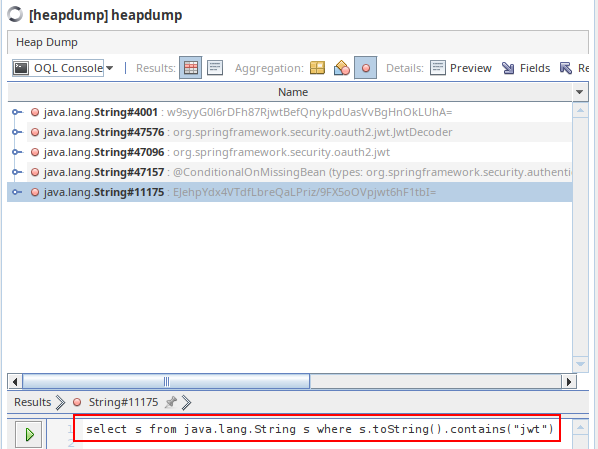Click the horizontal scrollbar thumb
598x449 pixels.
(166, 381)
